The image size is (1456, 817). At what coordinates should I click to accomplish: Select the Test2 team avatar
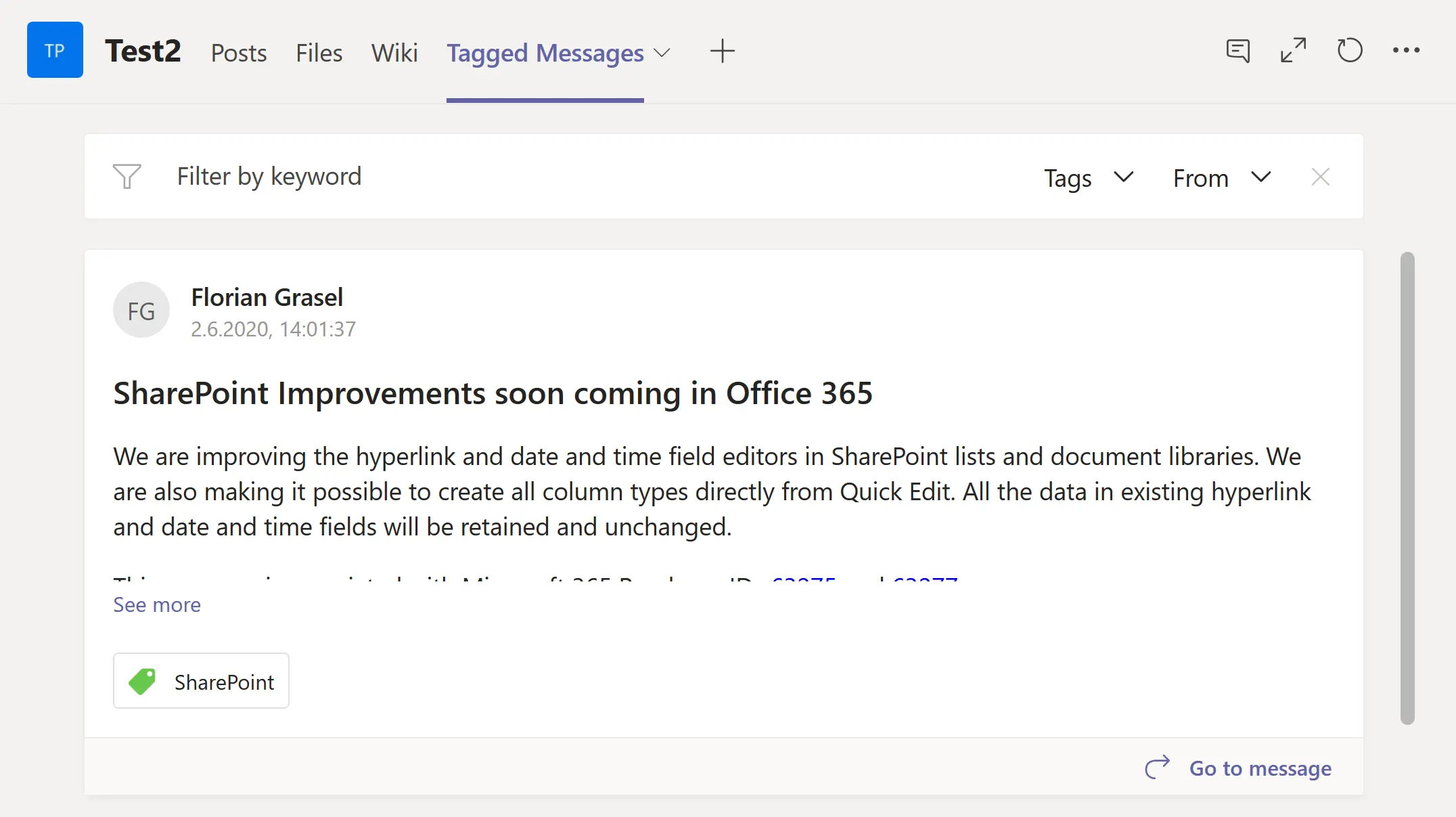[55, 49]
